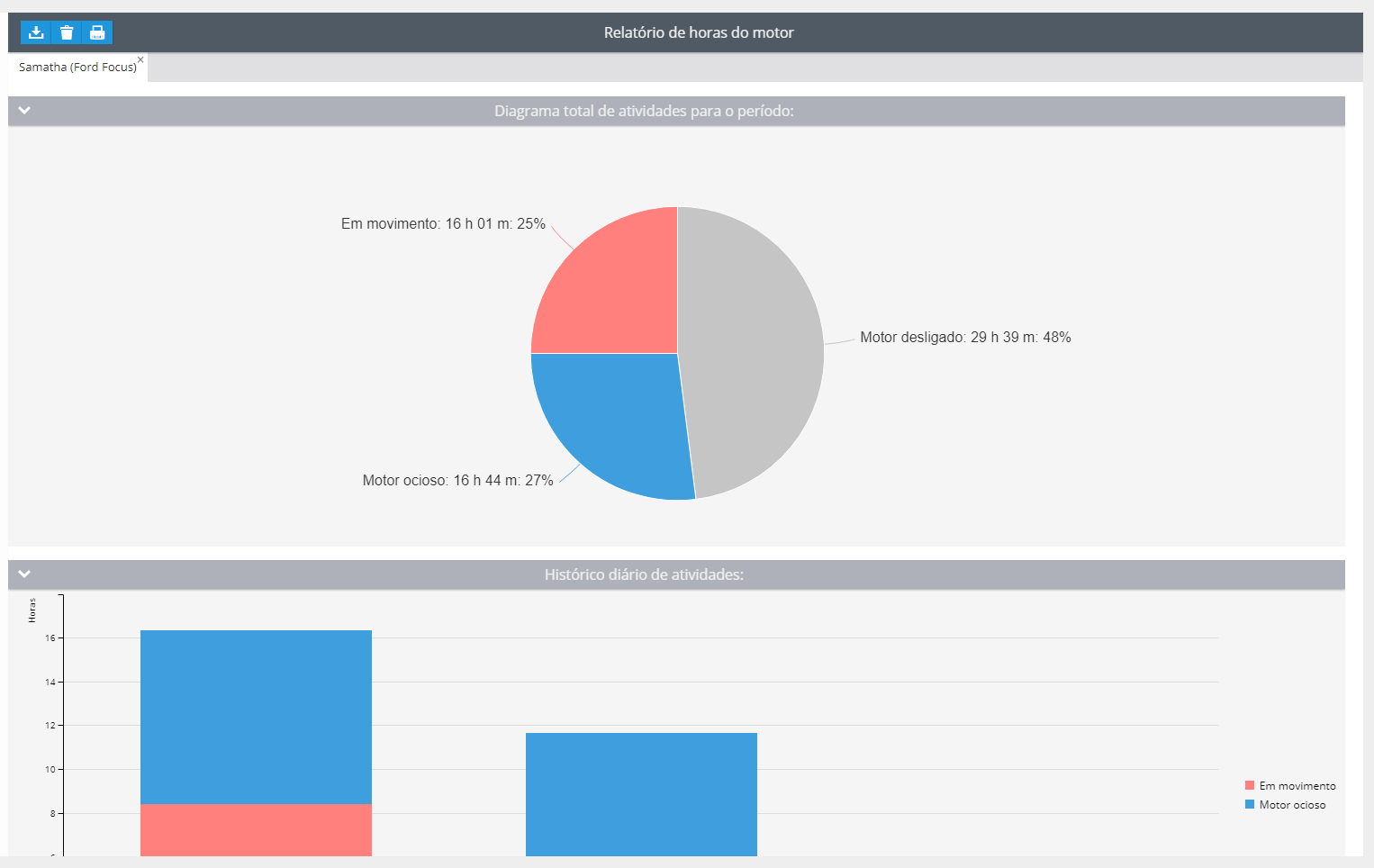Click the 'Diagrama total de atividades para o período:' heading
Screen dimensions: 1374x868
tap(644, 111)
